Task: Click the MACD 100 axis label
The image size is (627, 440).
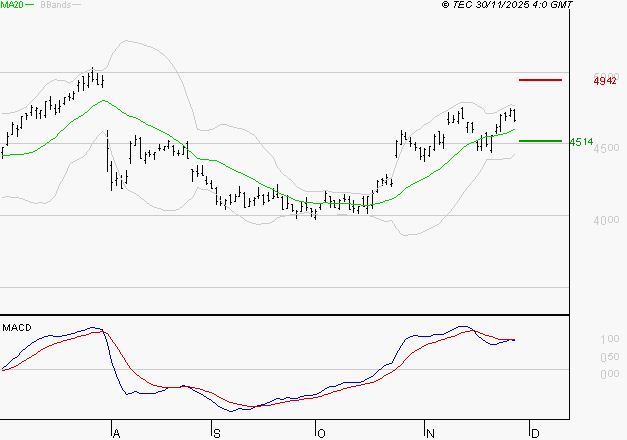Action: [x=610, y=339]
